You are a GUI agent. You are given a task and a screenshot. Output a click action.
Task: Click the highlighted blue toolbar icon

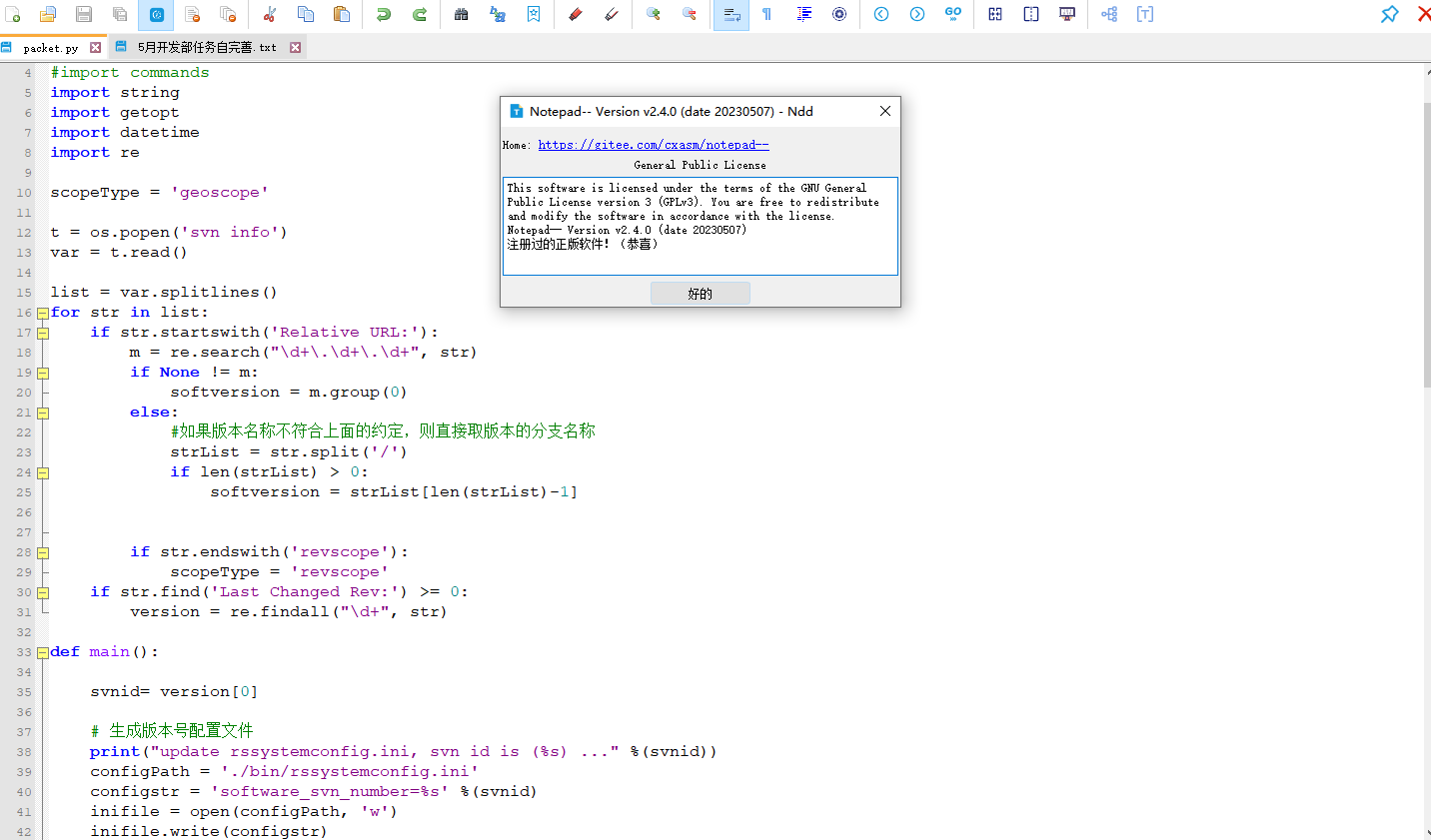coord(156,14)
